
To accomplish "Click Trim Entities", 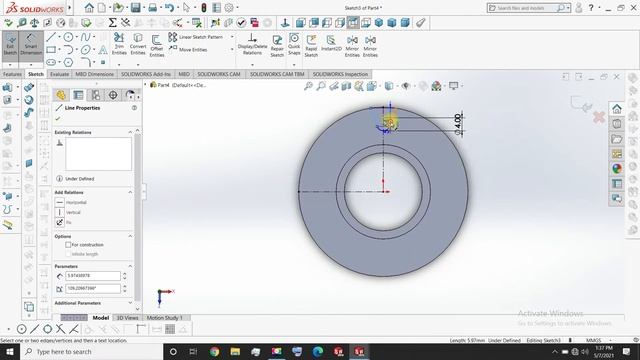I will point(119,44).
